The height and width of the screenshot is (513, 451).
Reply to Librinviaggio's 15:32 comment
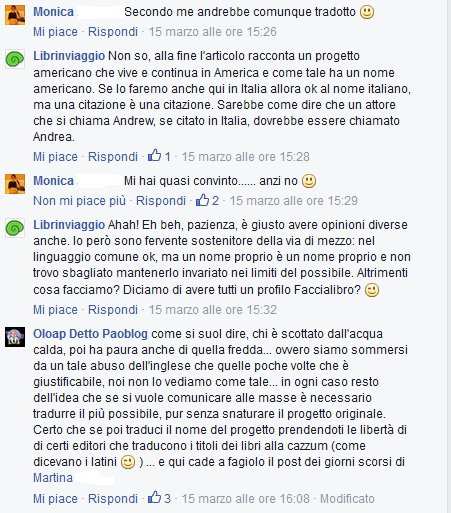(x=113, y=310)
